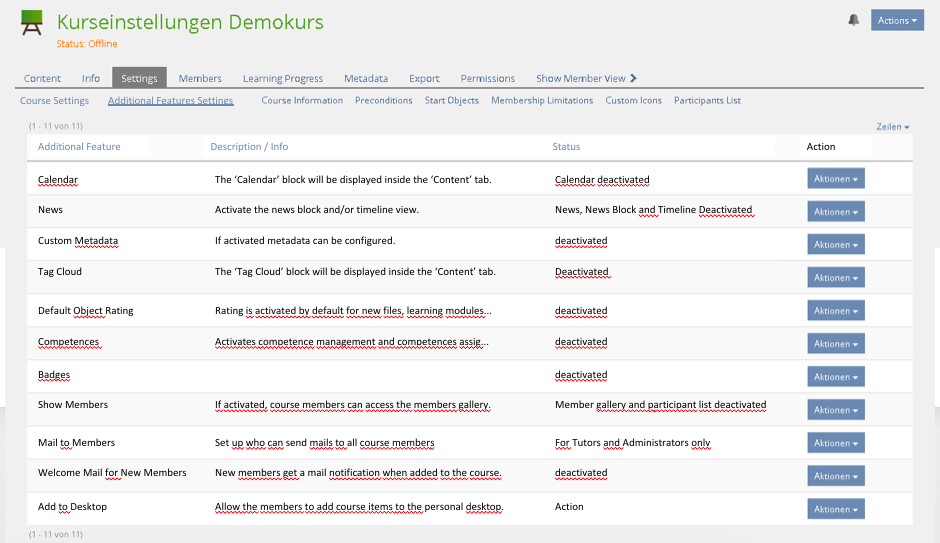Open the Actions dropdown at top right
The image size is (940, 543).
coord(896,20)
